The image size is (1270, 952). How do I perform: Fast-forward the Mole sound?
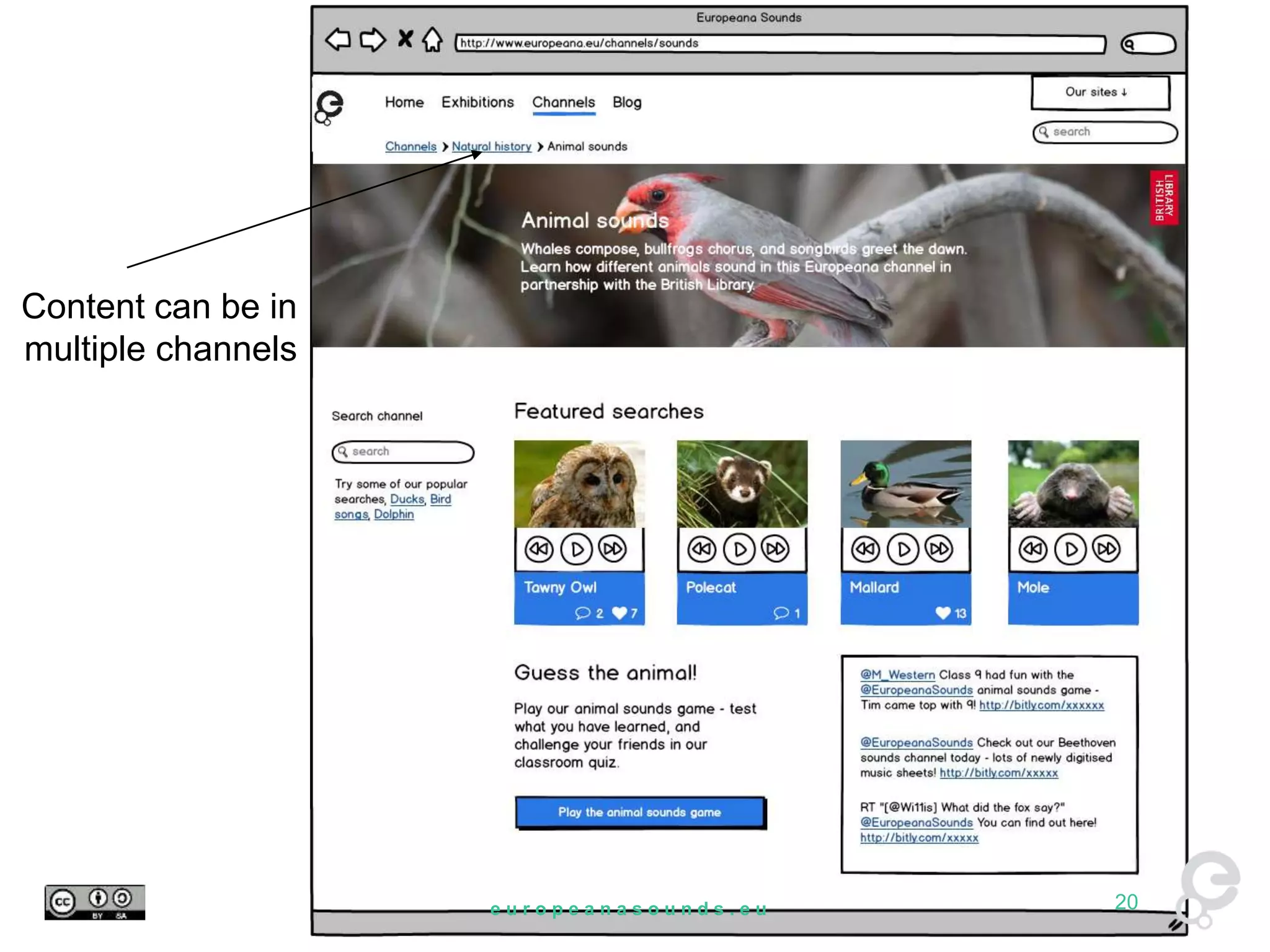tap(1107, 549)
